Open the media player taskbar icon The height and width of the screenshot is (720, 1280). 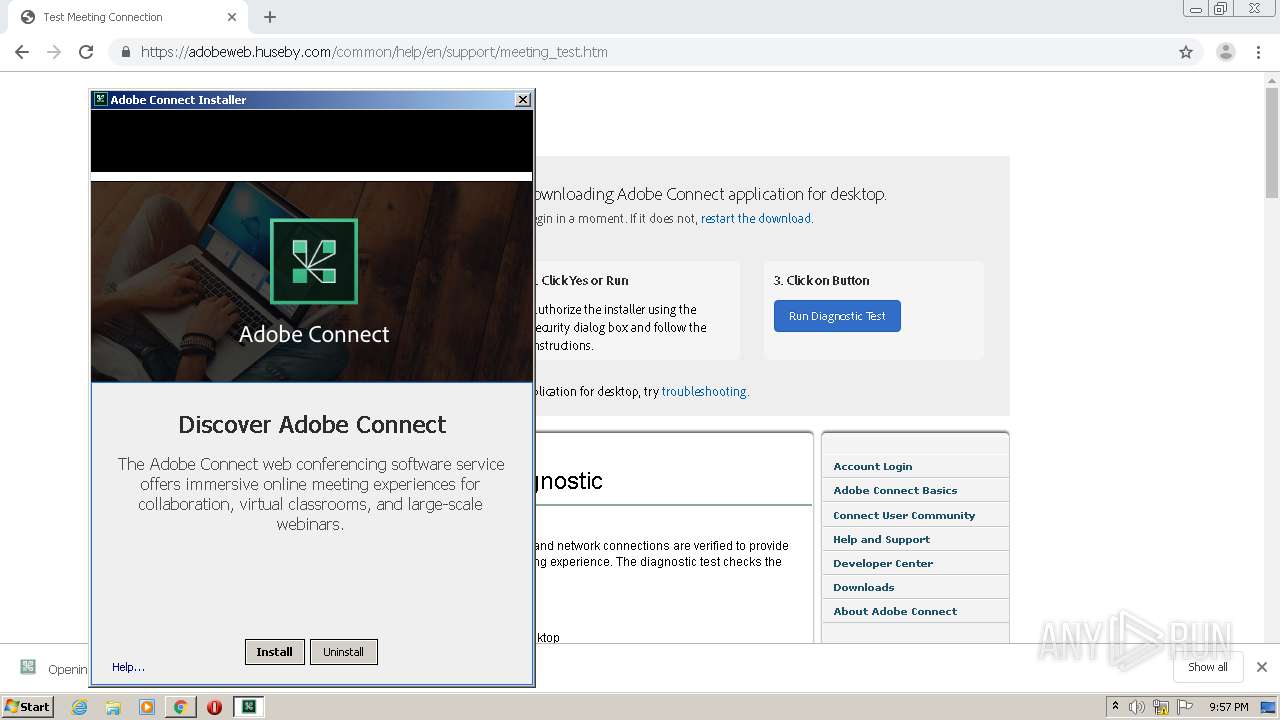click(147, 707)
